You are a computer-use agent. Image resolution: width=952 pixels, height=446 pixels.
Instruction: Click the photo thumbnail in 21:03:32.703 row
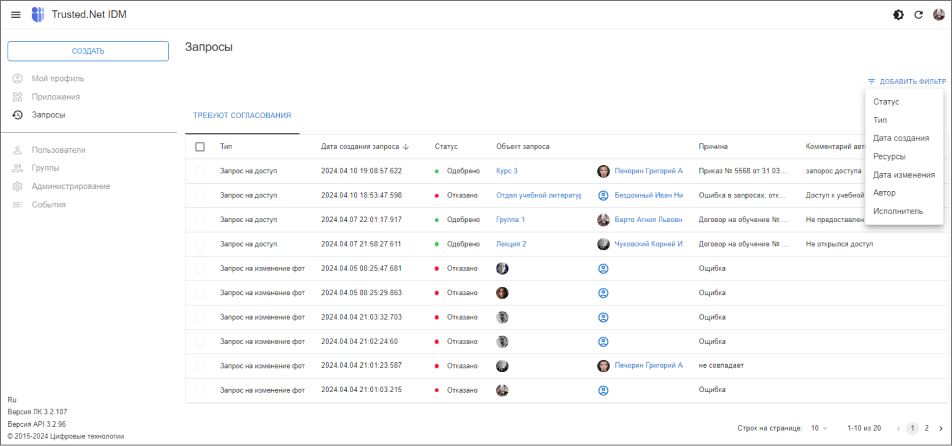click(x=502, y=317)
